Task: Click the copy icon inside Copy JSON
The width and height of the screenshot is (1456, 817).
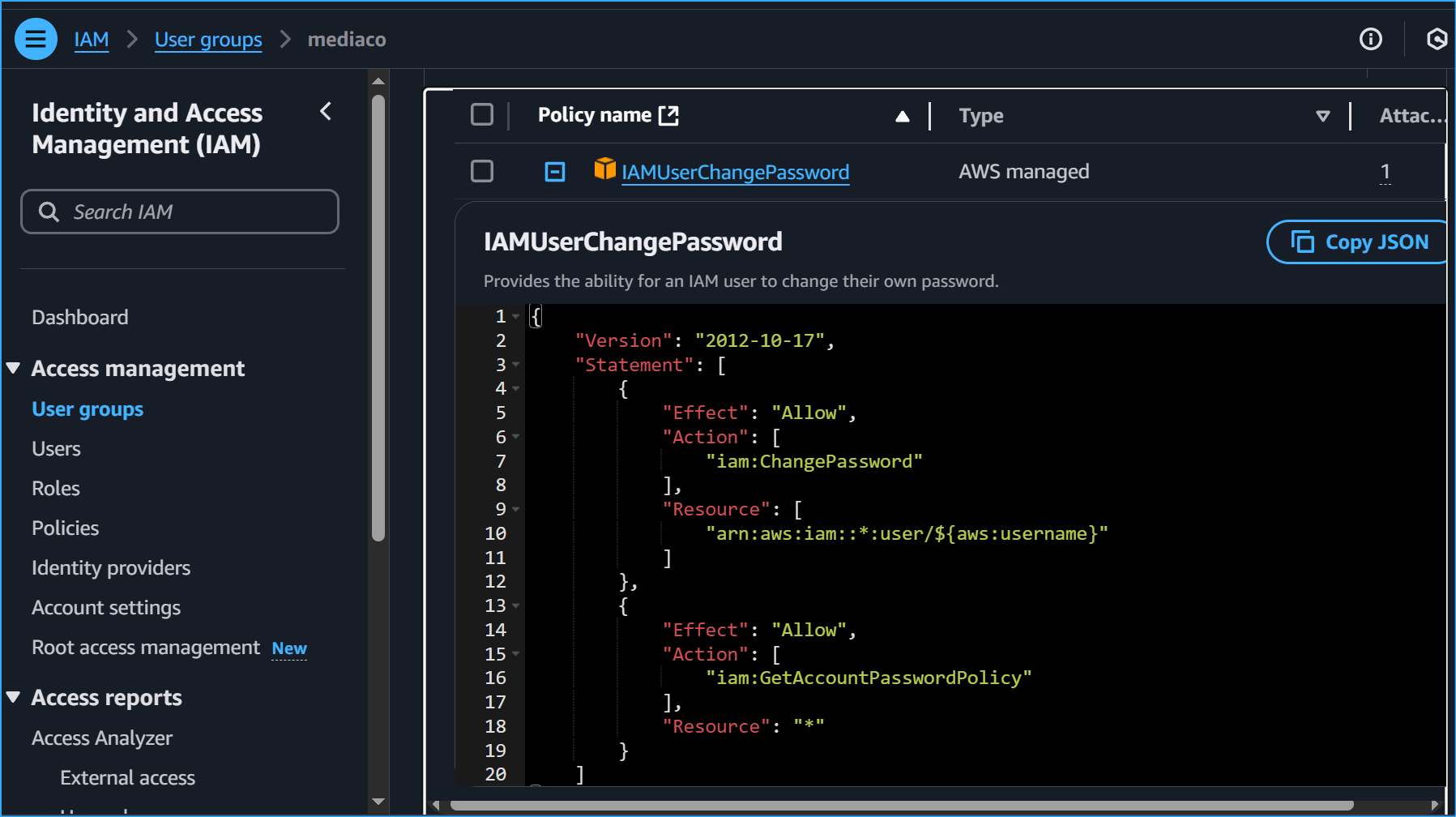Action: [x=1301, y=242]
